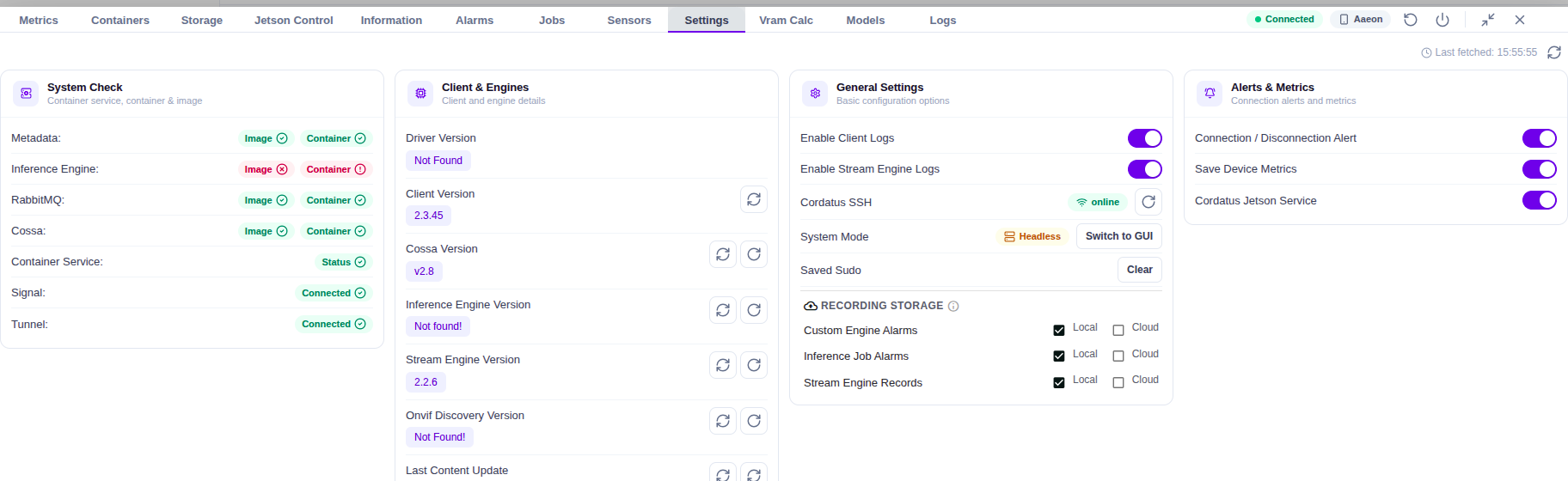
Task: Open the Jetson Control tab
Action: coord(294,20)
